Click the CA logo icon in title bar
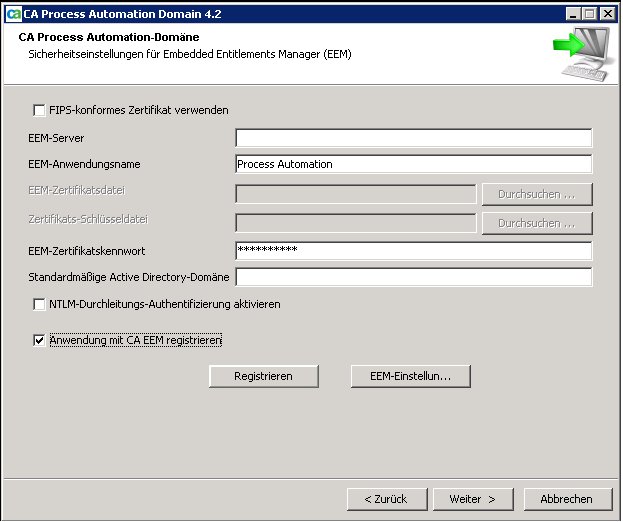This screenshot has height=522, width=623. coord(14,14)
